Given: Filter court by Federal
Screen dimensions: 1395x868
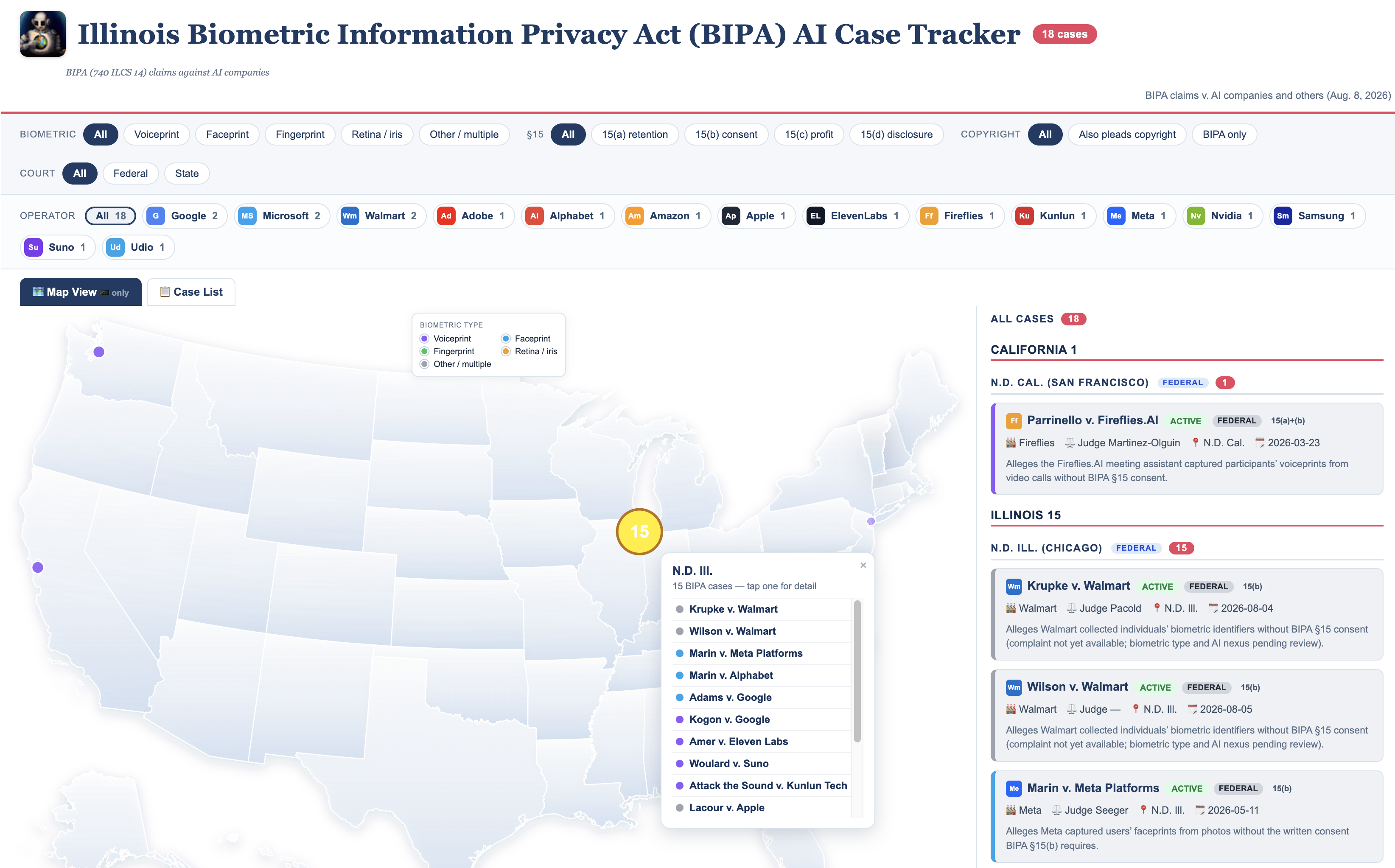Looking at the screenshot, I should click(x=130, y=174).
